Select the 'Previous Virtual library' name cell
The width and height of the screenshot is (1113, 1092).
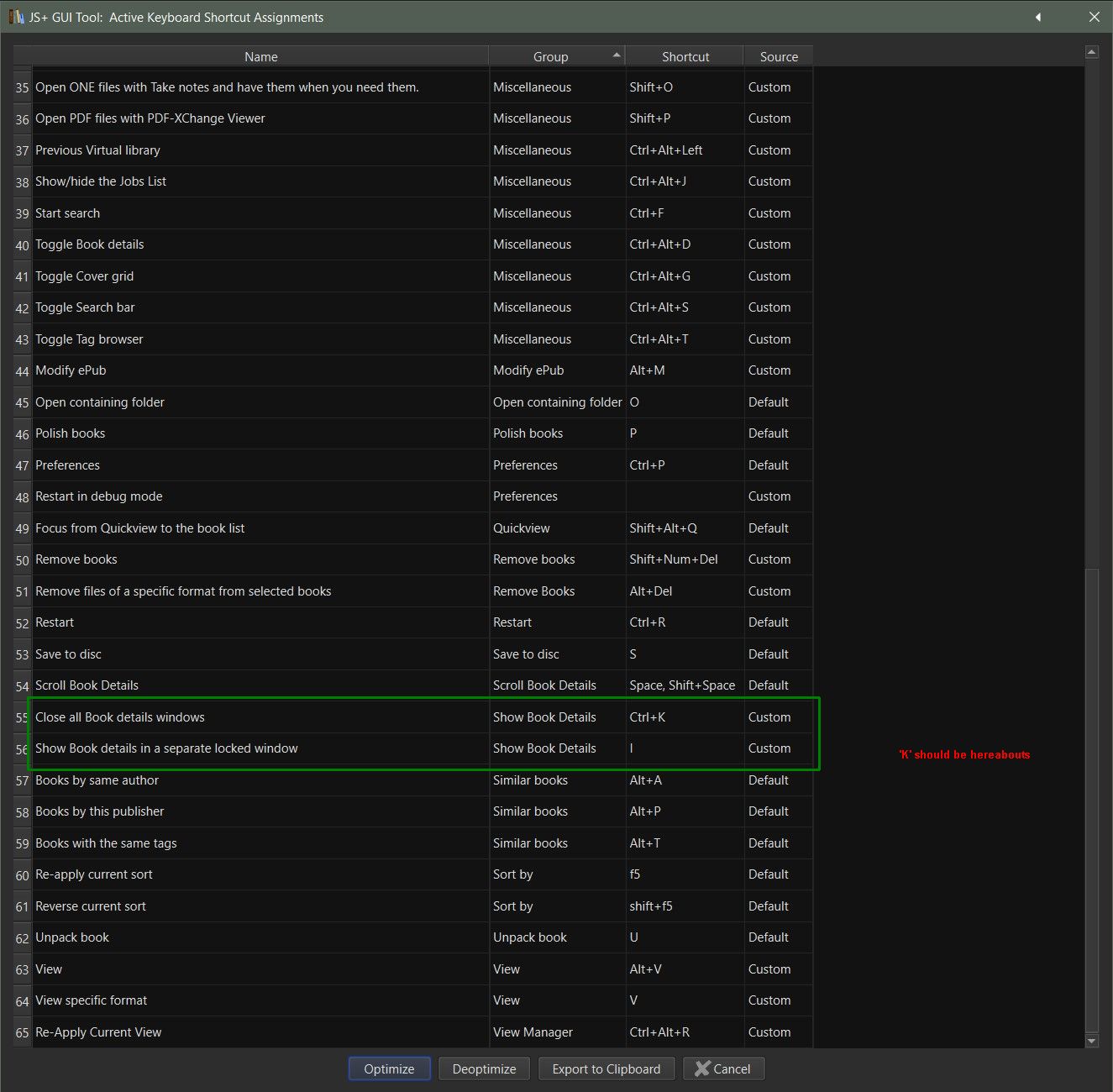pos(260,150)
